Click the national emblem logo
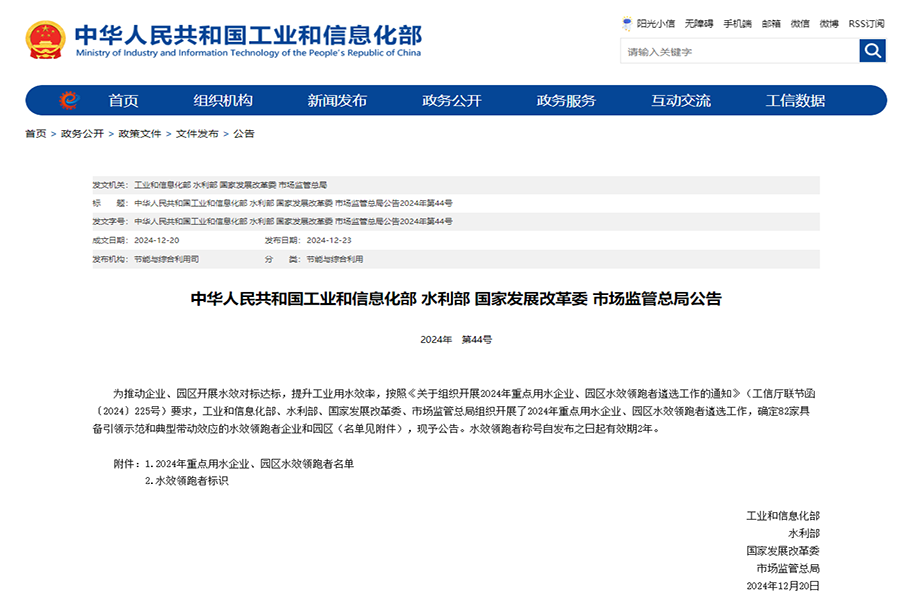This screenshot has width=900, height=600. coord(45,40)
